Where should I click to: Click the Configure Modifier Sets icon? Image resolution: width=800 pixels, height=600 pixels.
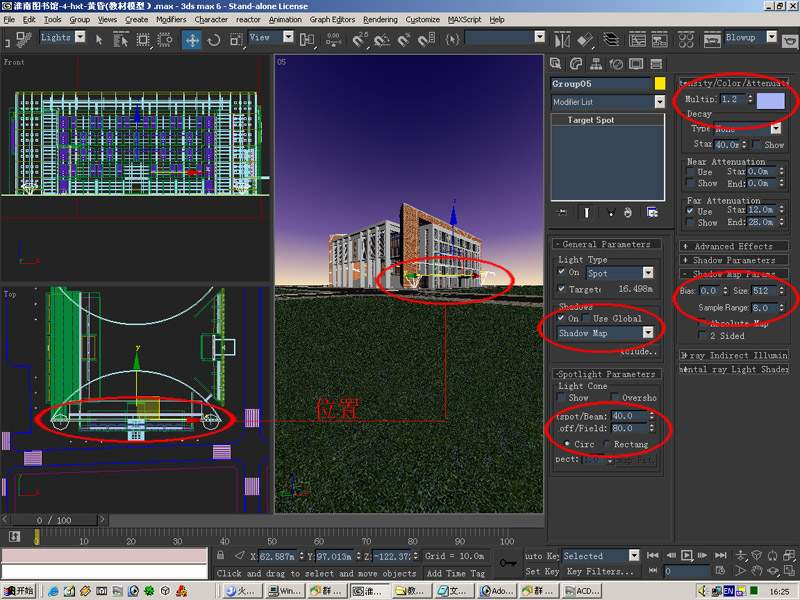pos(652,212)
